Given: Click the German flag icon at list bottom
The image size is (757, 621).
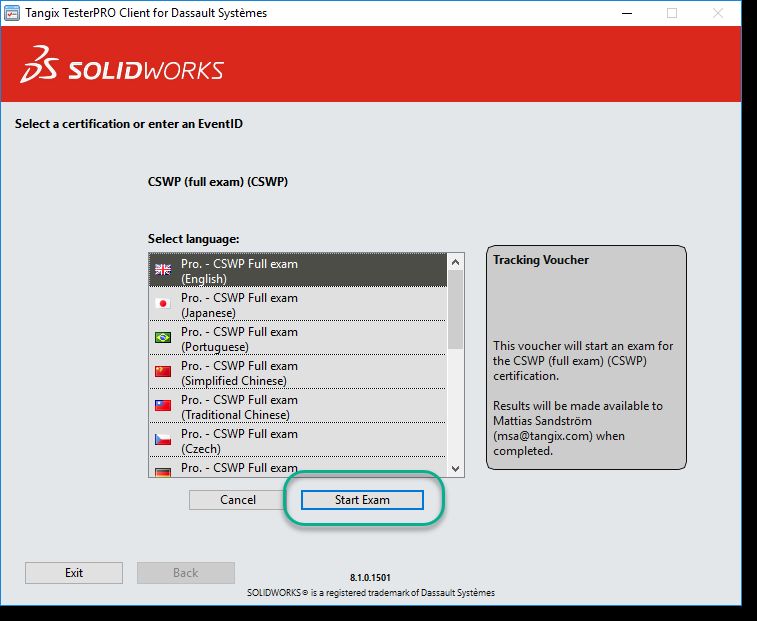Looking at the screenshot, I should [163, 472].
